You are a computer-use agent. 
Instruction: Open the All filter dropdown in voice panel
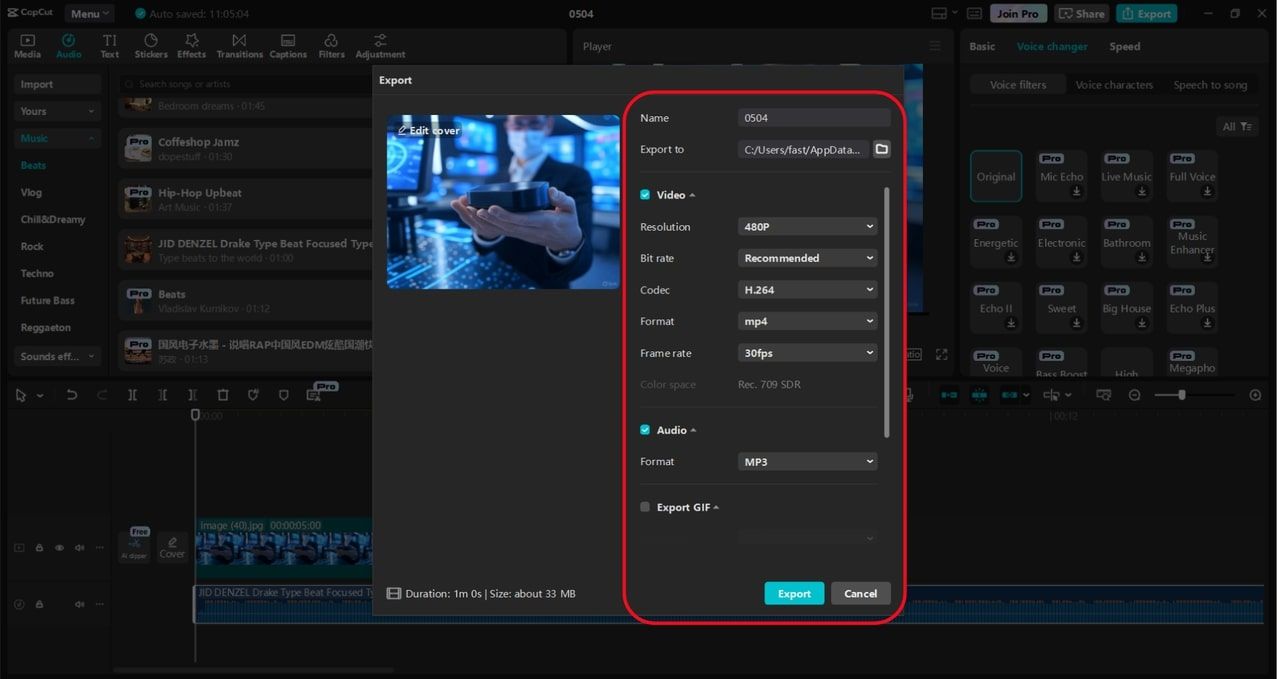1237,126
